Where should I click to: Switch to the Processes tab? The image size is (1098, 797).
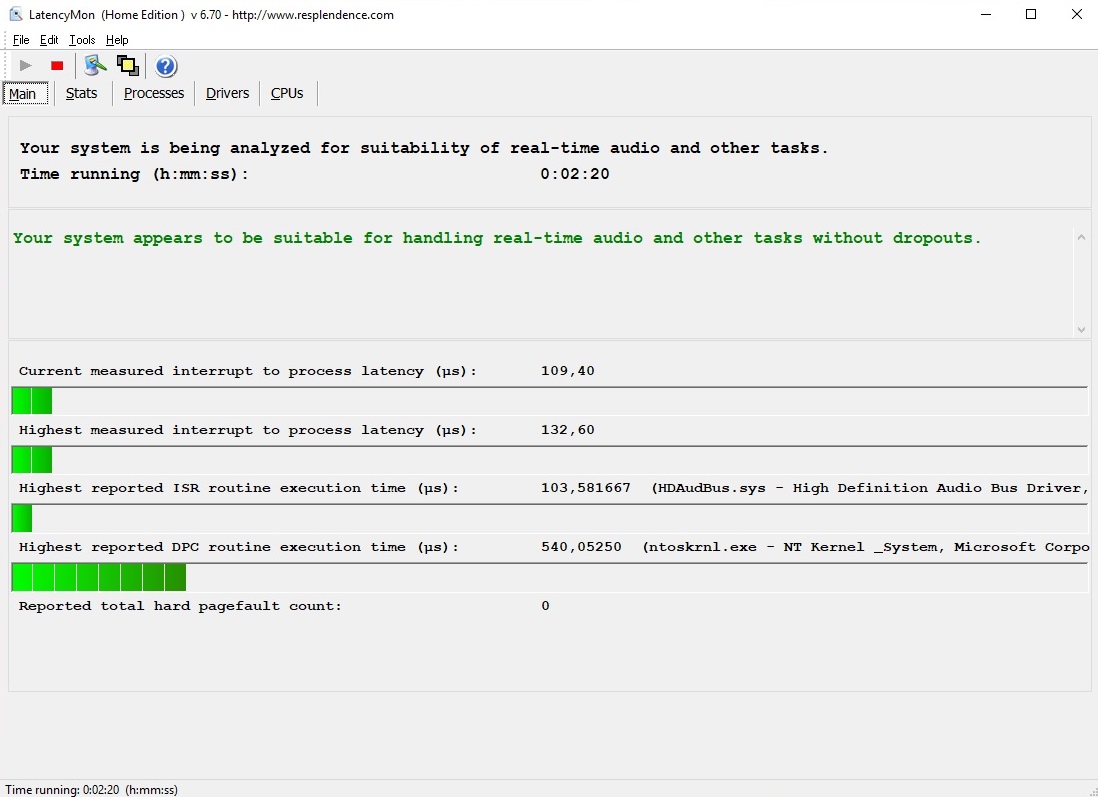click(154, 93)
